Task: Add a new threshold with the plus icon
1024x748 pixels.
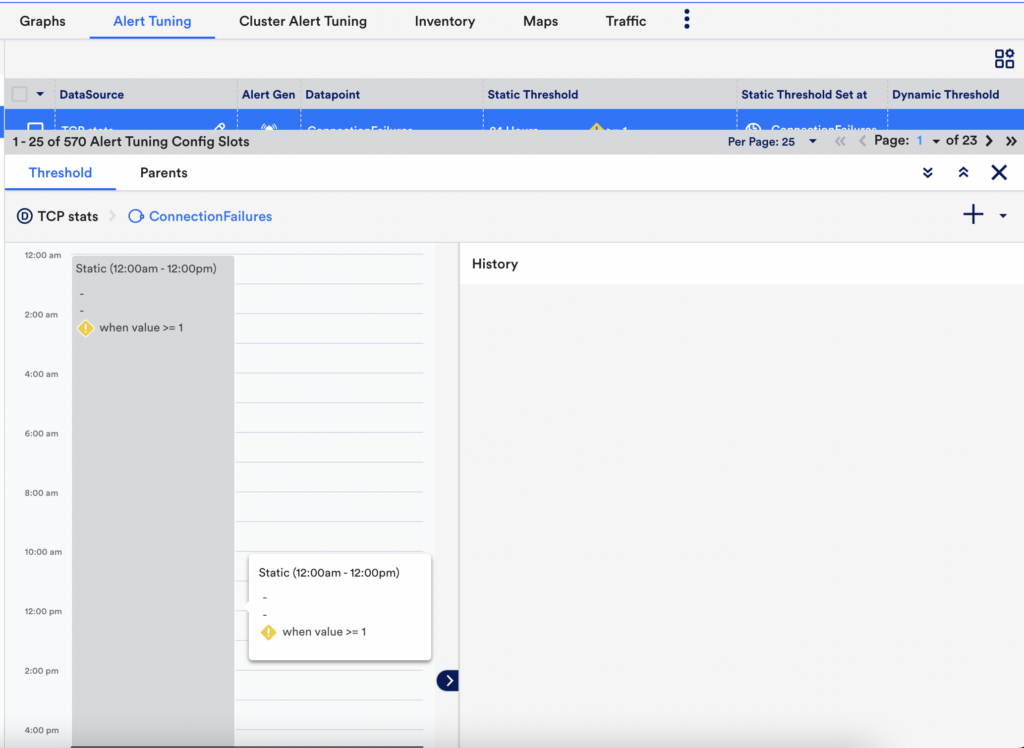Action: pos(973,214)
